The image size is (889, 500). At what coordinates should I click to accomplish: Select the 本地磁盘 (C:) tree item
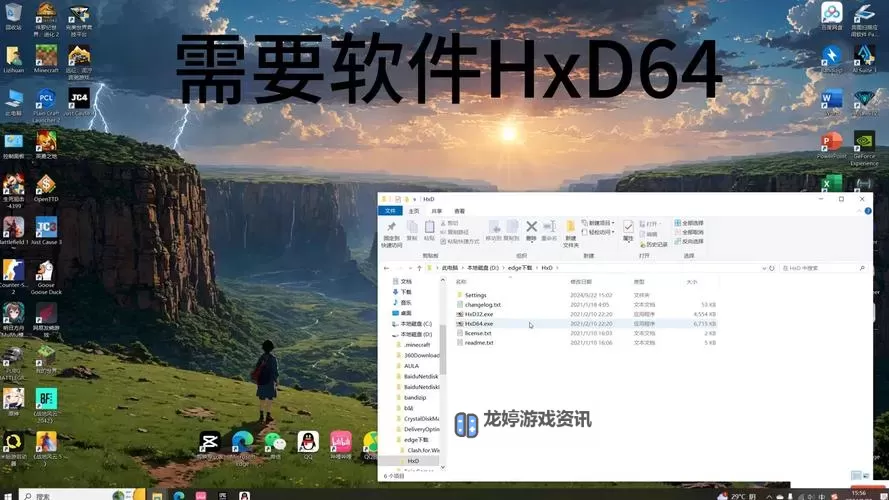pos(415,324)
